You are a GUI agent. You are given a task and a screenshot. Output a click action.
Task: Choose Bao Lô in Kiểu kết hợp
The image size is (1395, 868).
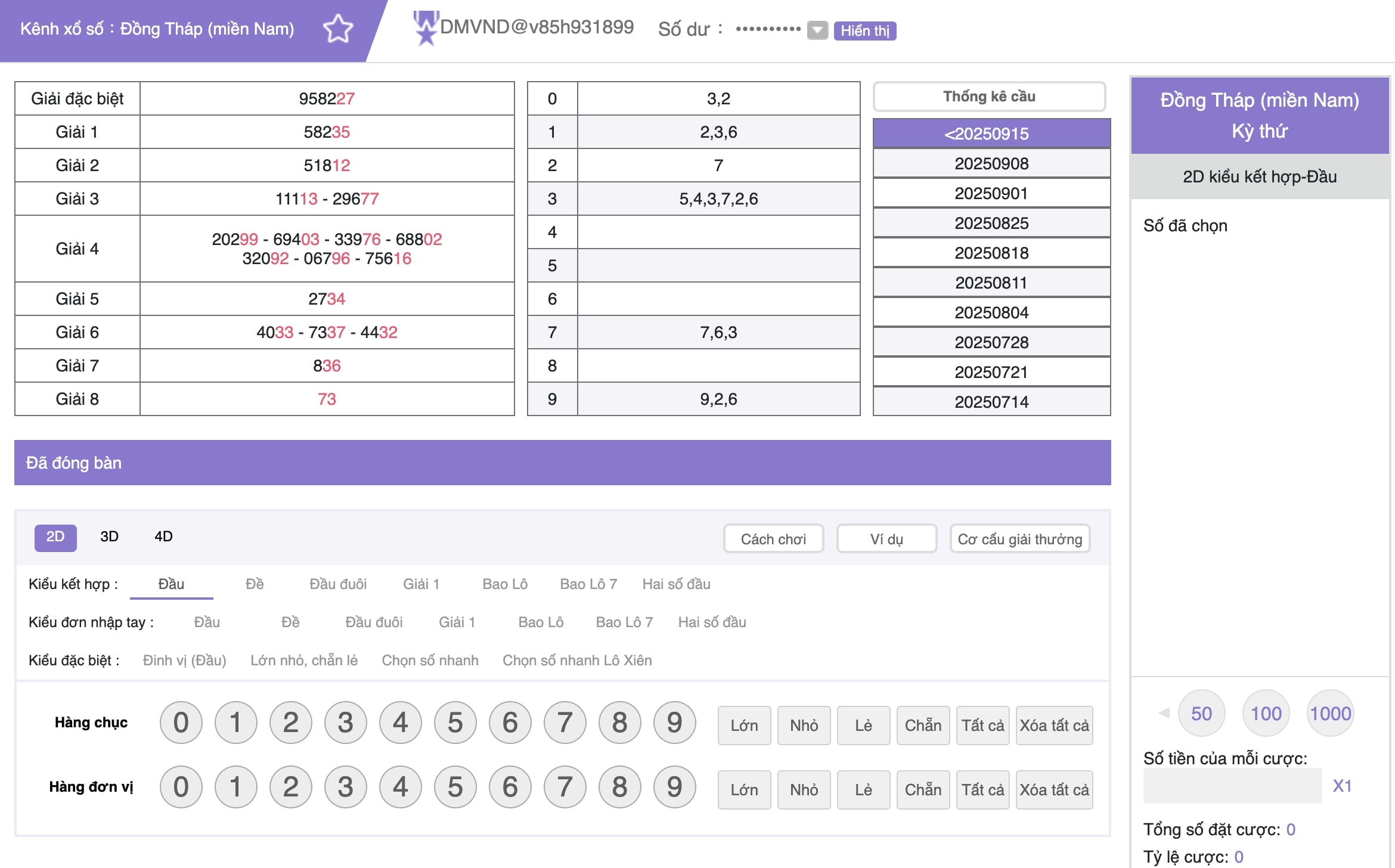click(504, 584)
